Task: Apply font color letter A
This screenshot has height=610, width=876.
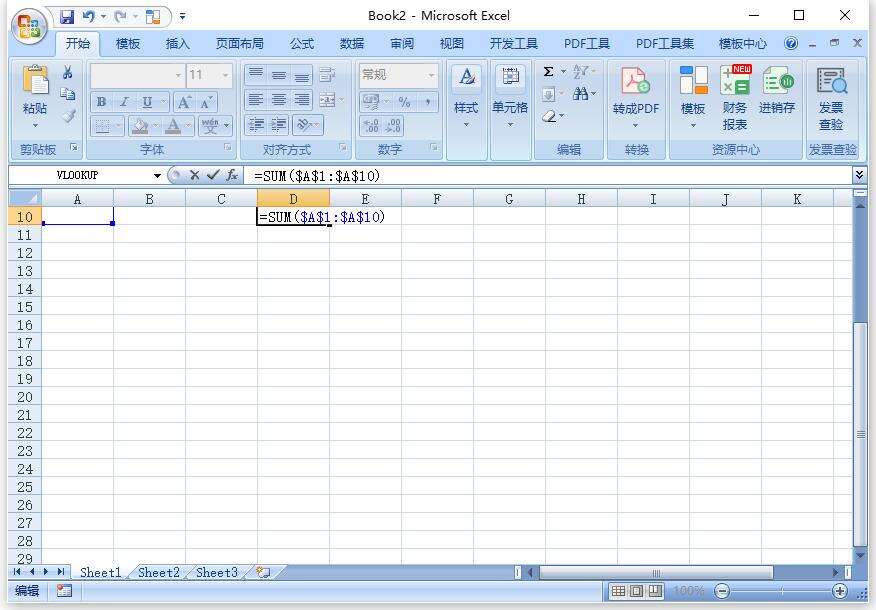Action: tap(173, 126)
